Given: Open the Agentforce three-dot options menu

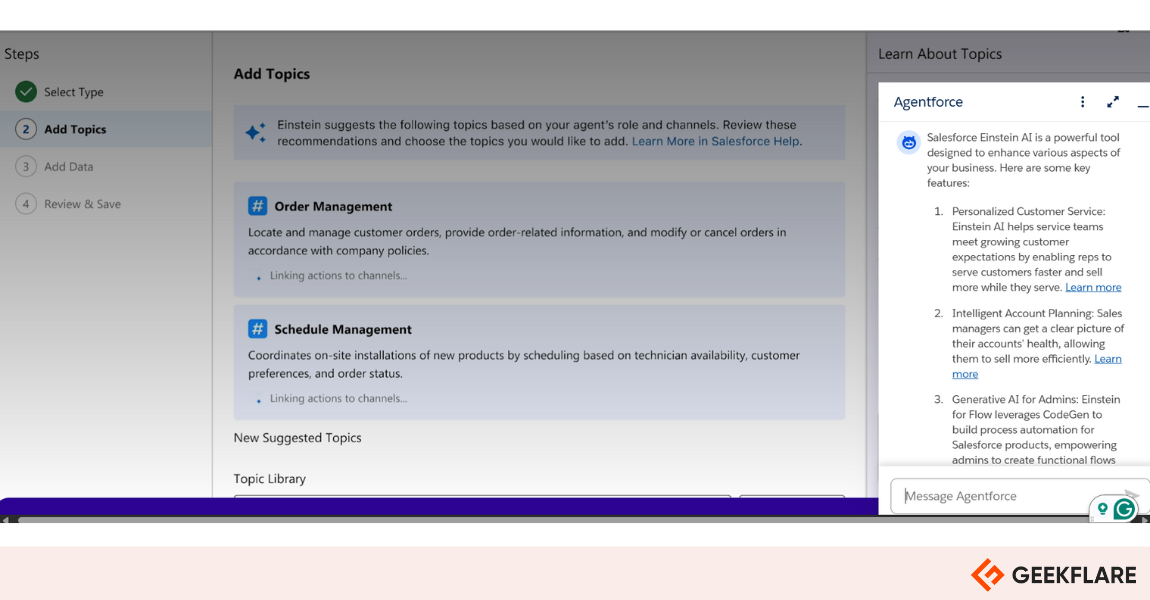Looking at the screenshot, I should click(1083, 102).
